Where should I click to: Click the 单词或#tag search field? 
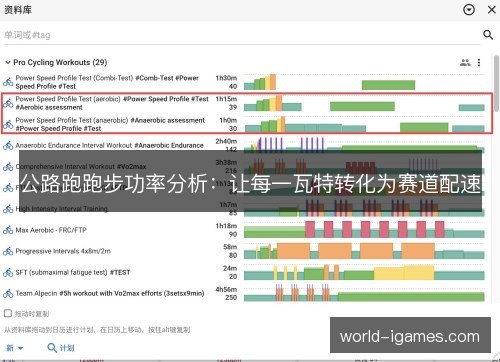click(x=242, y=35)
